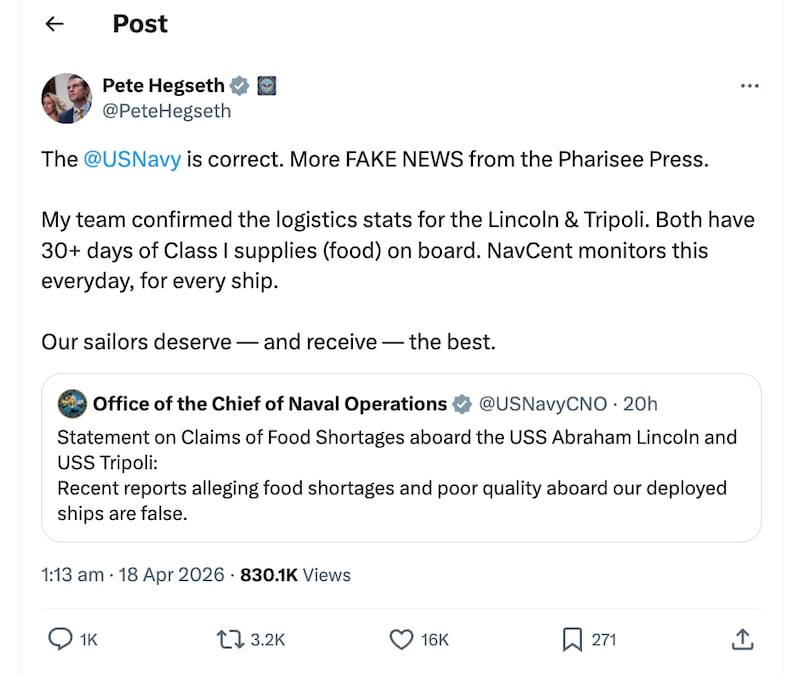Open the quoted food shortages statement
Viewport: 800px width, 675px height.
pos(400,475)
